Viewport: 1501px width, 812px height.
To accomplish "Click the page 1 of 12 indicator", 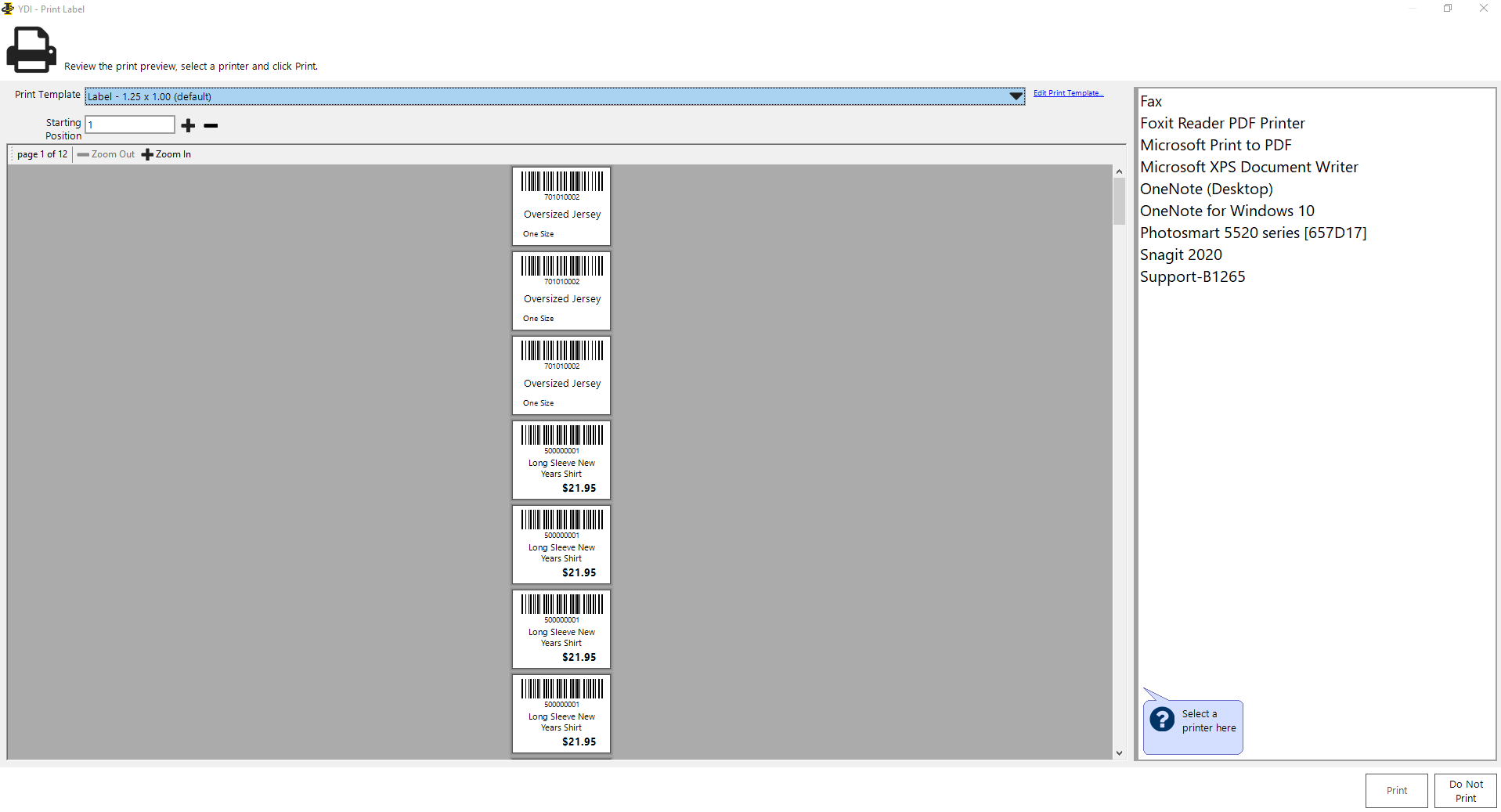I will coord(42,154).
